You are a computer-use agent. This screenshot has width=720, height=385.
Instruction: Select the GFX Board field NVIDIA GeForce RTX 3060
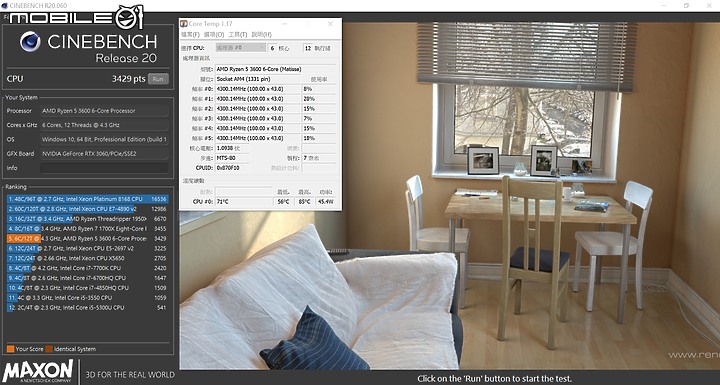tap(104, 153)
